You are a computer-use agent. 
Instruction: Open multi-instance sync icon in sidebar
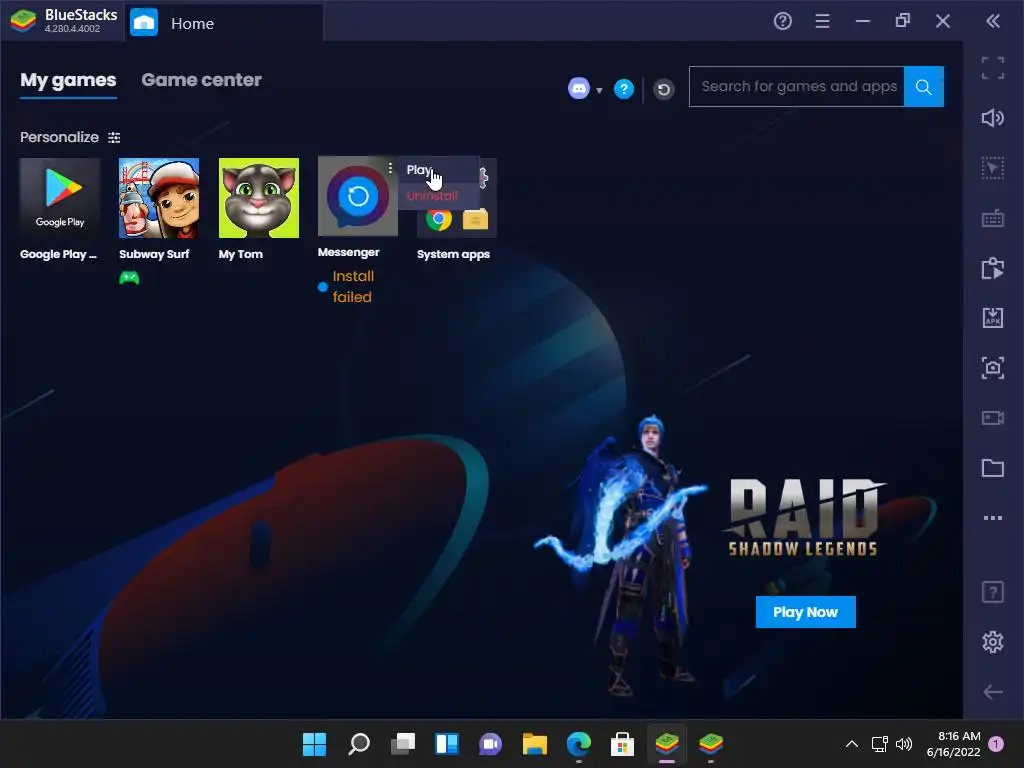(993, 268)
